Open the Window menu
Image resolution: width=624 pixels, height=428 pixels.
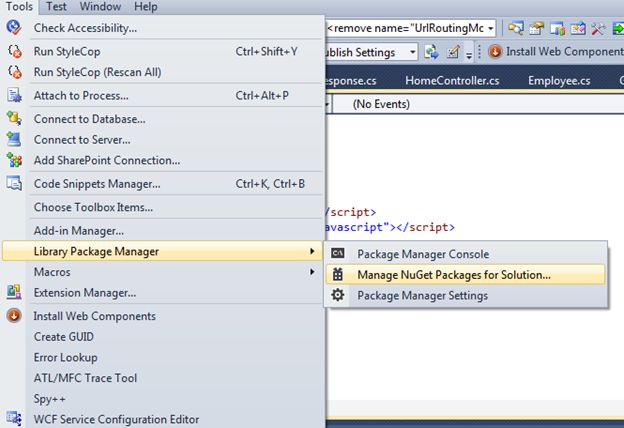pos(101,7)
